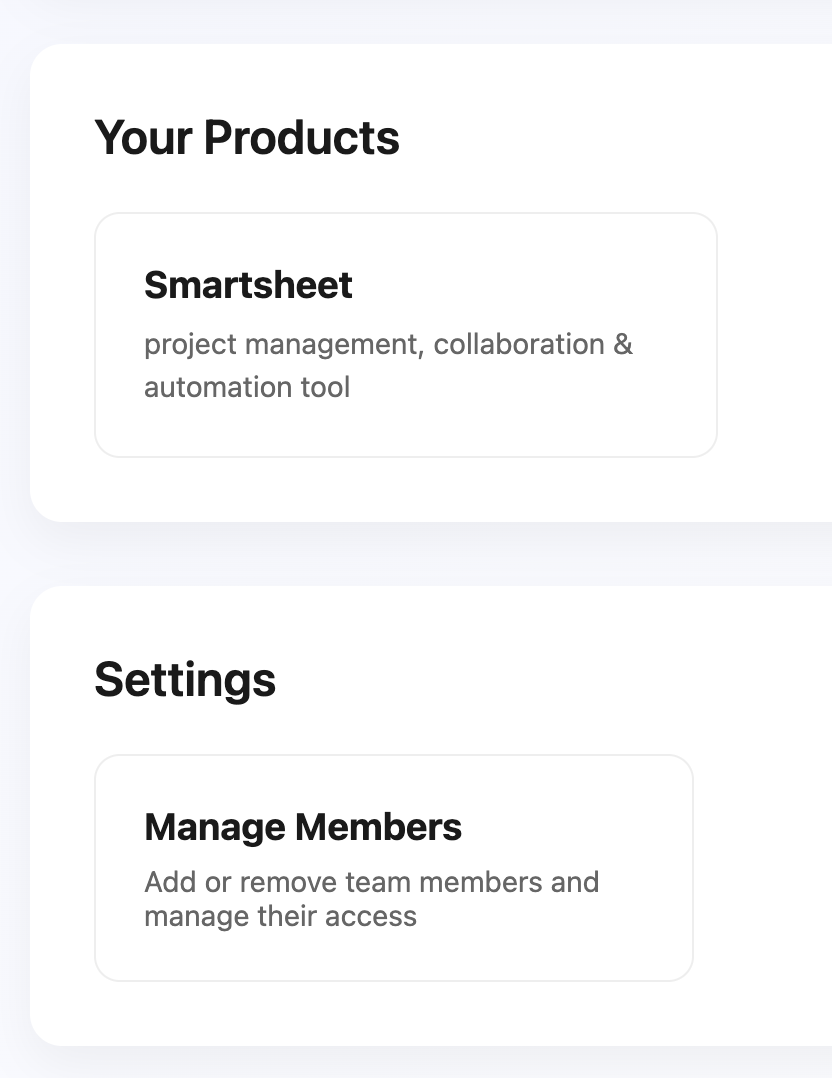This screenshot has width=832, height=1078.
Task: Click the word "Products" in the heading
Action: pos(301,138)
